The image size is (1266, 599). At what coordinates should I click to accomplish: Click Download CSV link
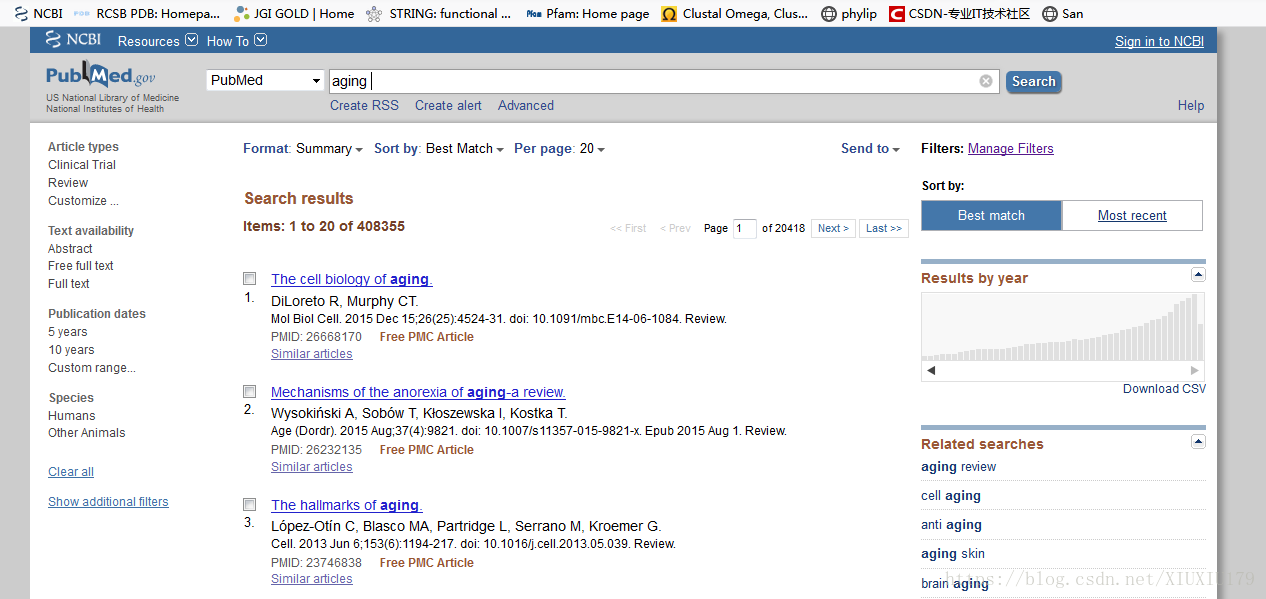pos(1165,389)
